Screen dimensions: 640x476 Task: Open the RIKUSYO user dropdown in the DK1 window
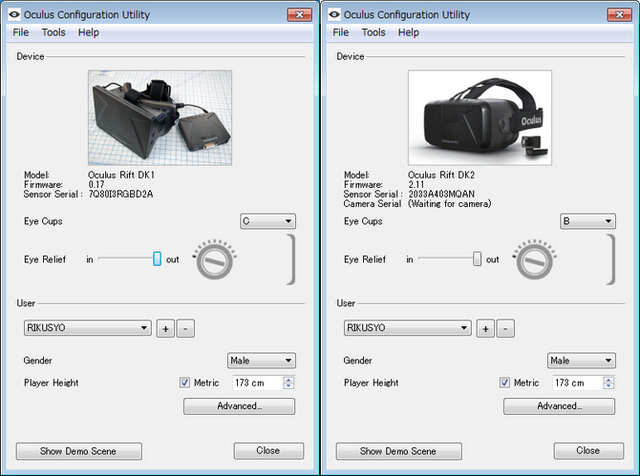pos(88,328)
